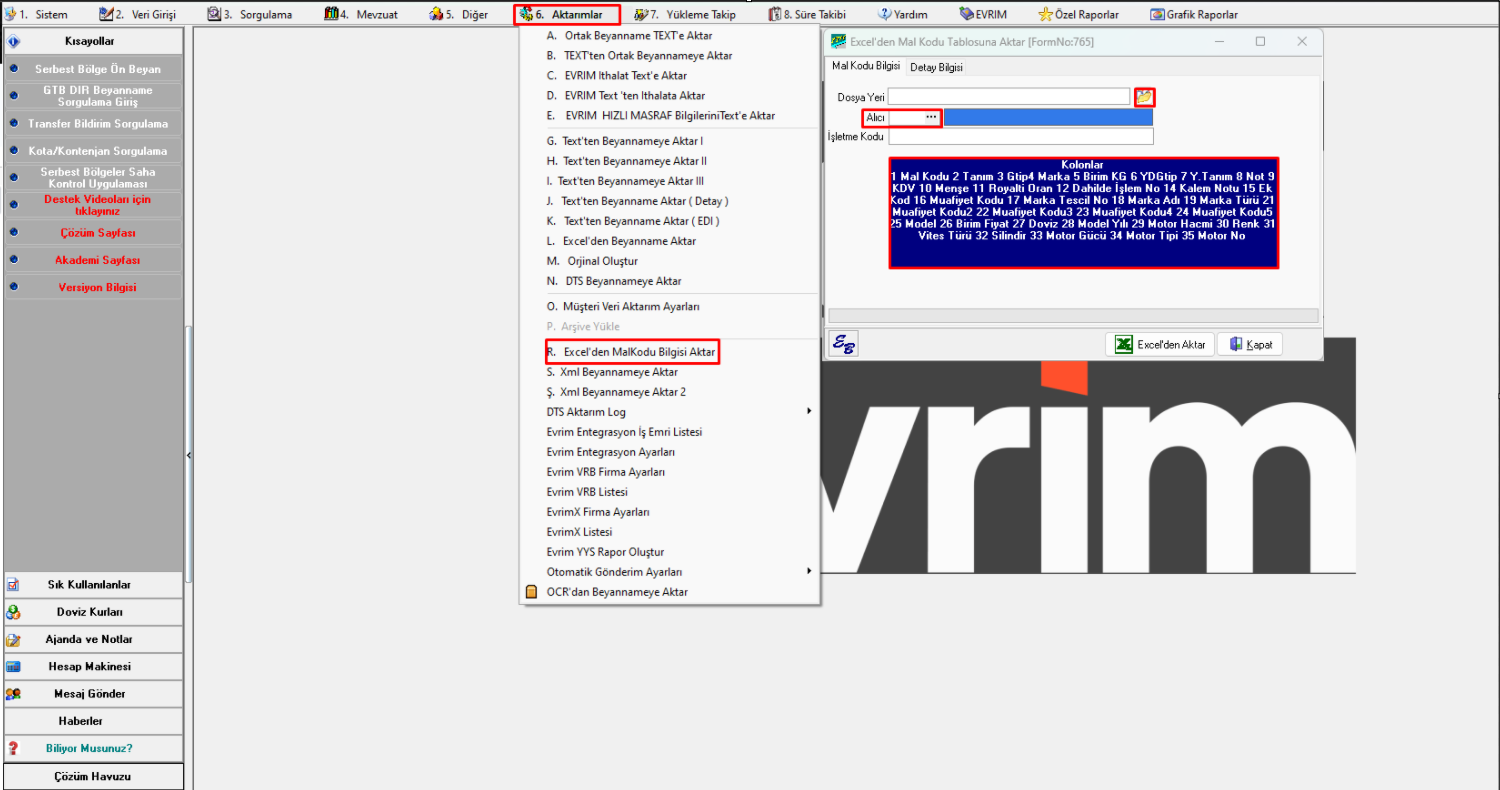Open the Döviz Kurları panel
Viewport: 1500px width, 790px height.
[x=93, y=612]
